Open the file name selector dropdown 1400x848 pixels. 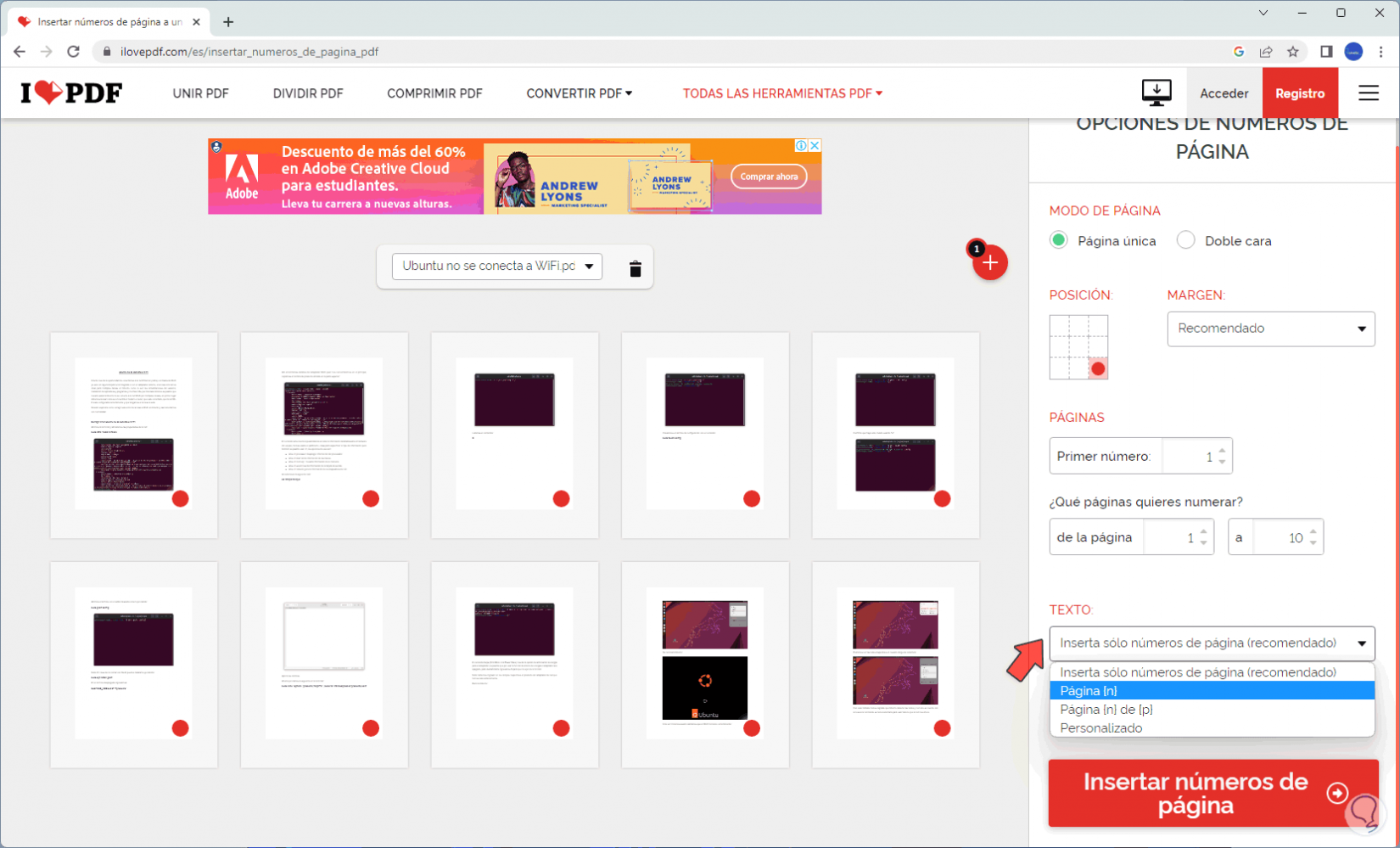(x=497, y=266)
